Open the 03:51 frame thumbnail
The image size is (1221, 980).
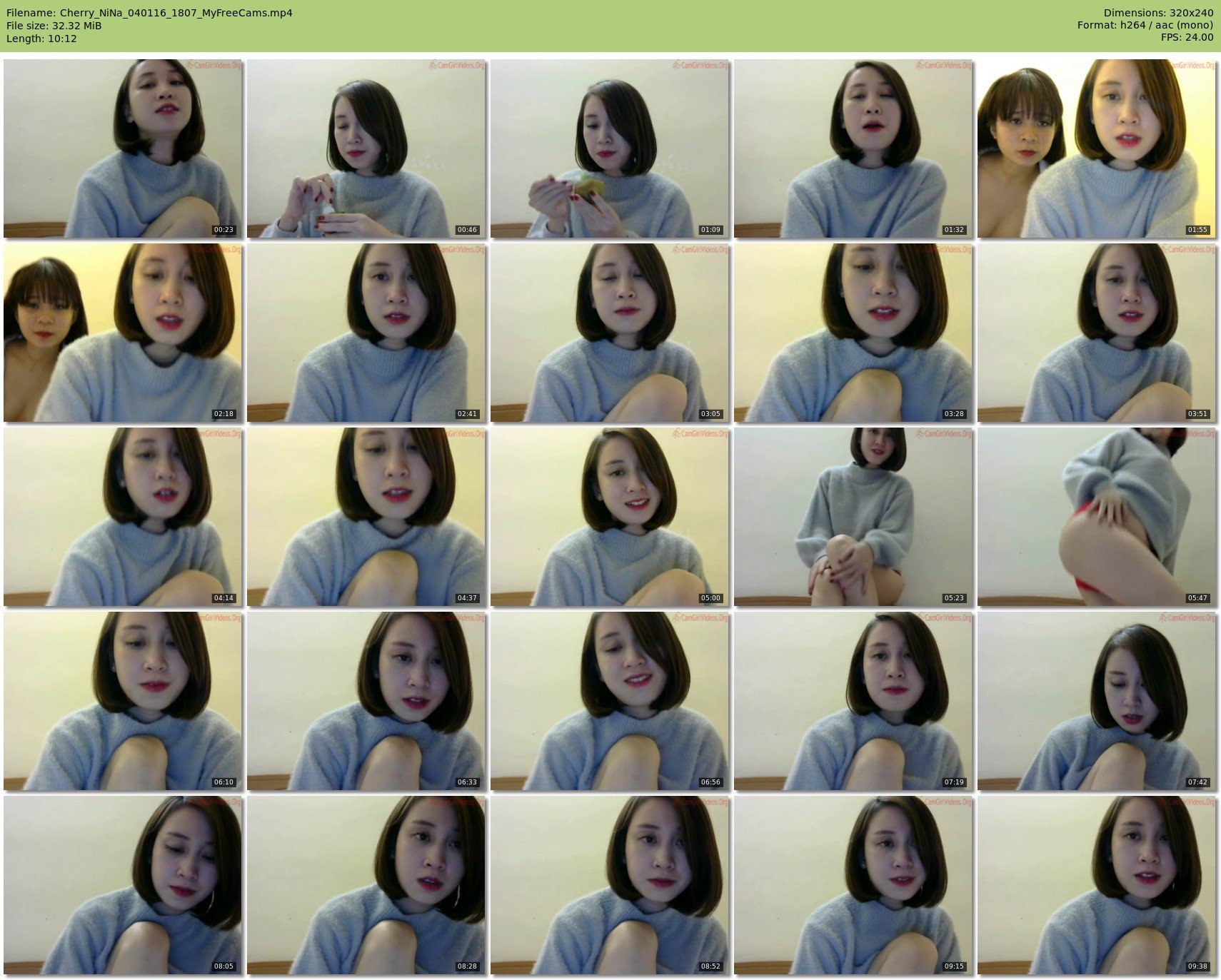click(1097, 333)
